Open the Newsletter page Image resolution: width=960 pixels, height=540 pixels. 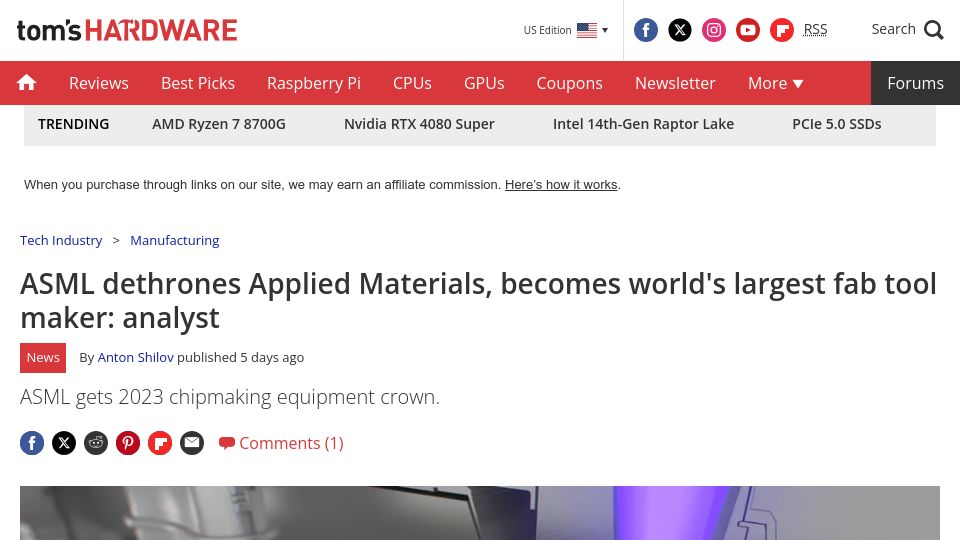click(675, 83)
